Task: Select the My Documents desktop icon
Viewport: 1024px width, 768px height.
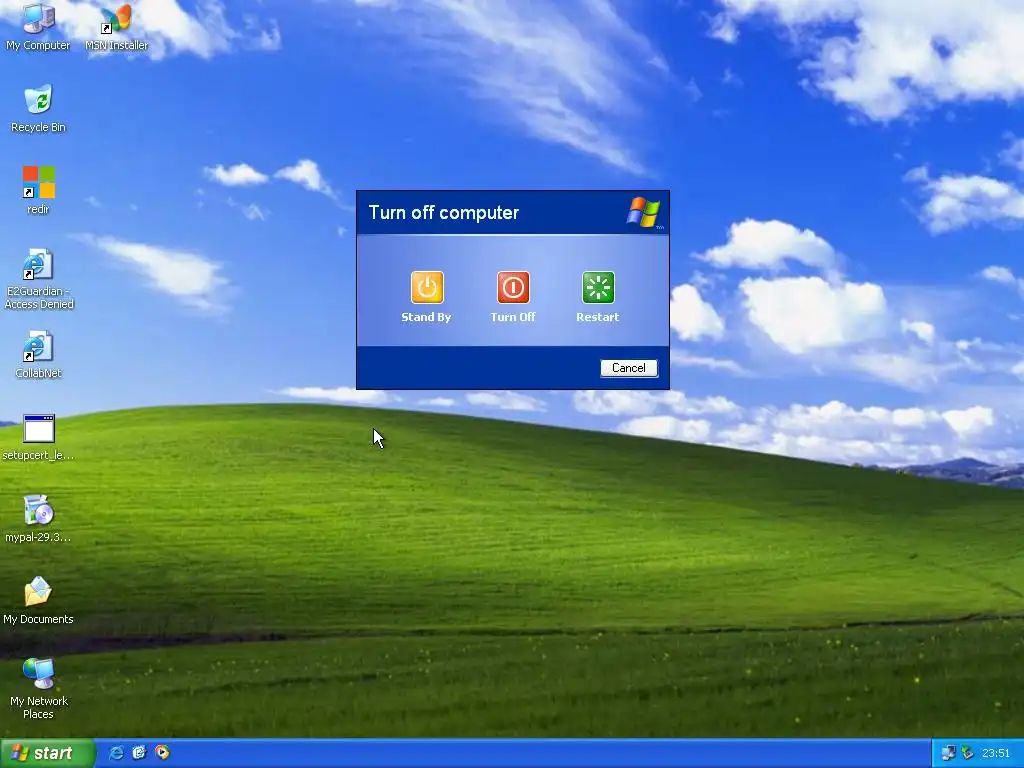Action: [38, 601]
